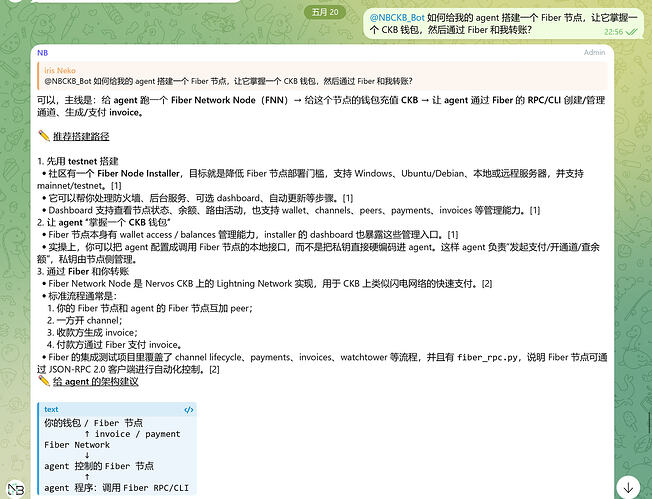Image resolution: width=652 pixels, height=499 pixels.
Task: Click the 五月 20 date badge
Action: (x=325, y=12)
